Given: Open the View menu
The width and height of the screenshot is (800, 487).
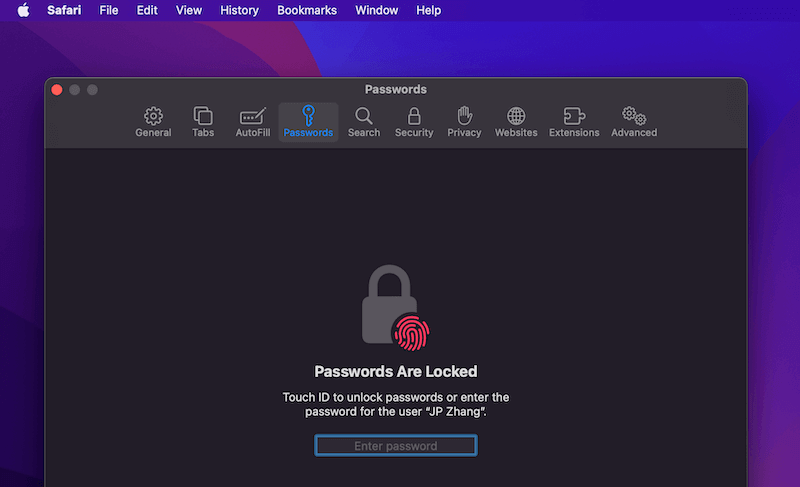Looking at the screenshot, I should point(189,10).
